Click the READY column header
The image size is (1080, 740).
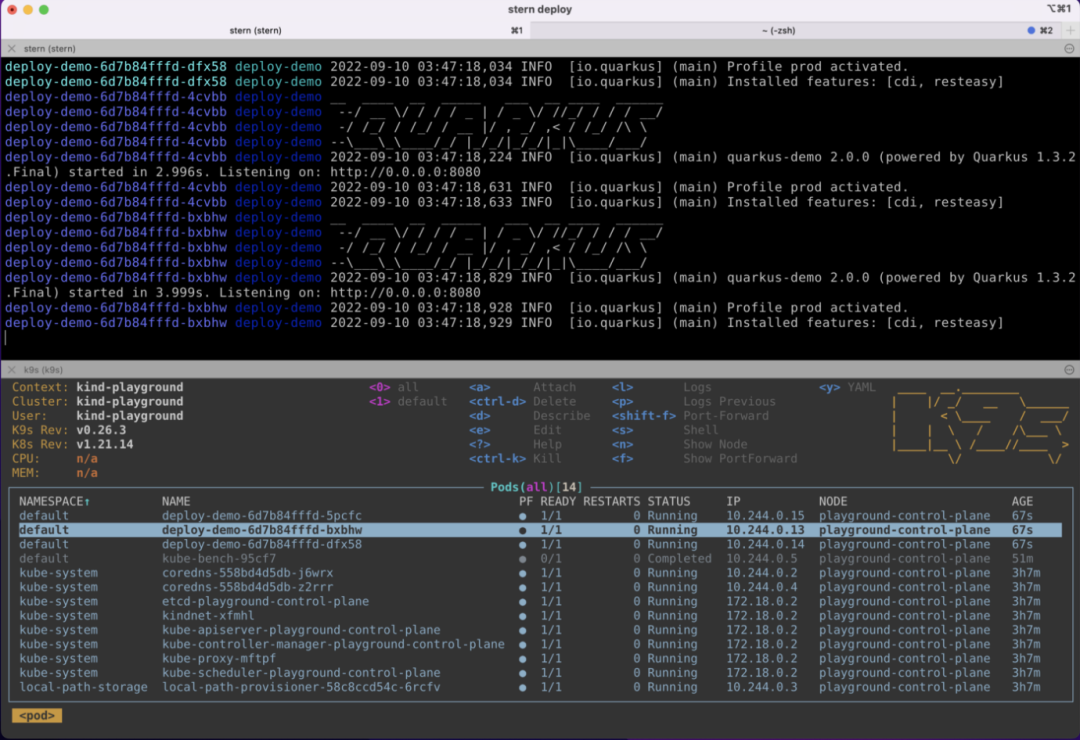(558, 502)
